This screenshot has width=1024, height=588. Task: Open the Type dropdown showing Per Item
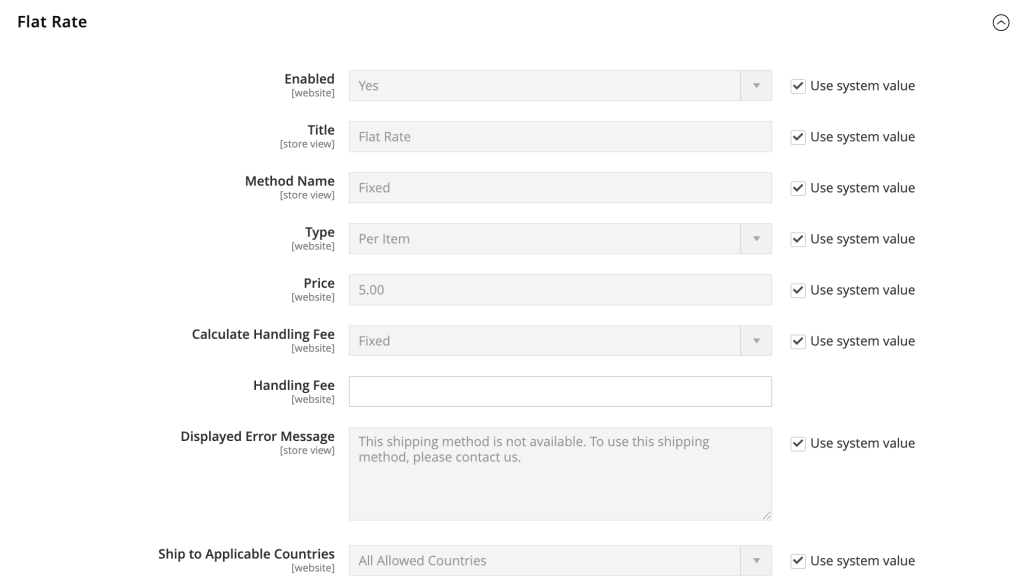tap(560, 238)
